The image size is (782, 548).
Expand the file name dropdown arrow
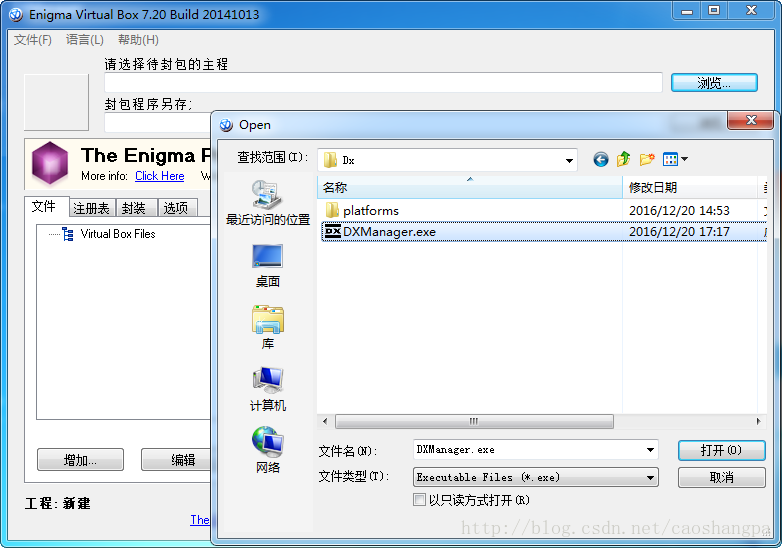click(x=650, y=450)
